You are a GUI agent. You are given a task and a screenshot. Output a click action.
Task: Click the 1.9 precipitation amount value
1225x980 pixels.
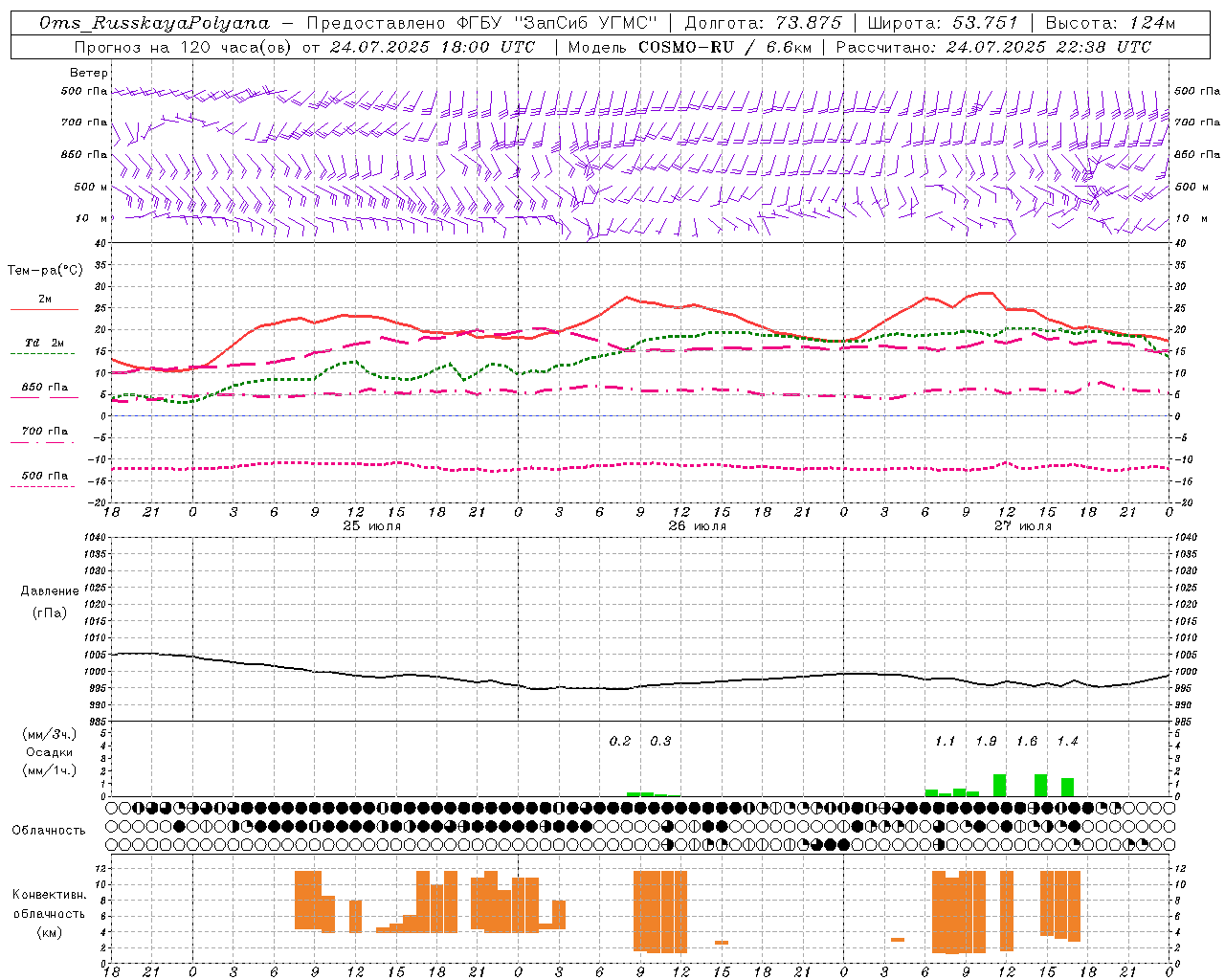986,742
